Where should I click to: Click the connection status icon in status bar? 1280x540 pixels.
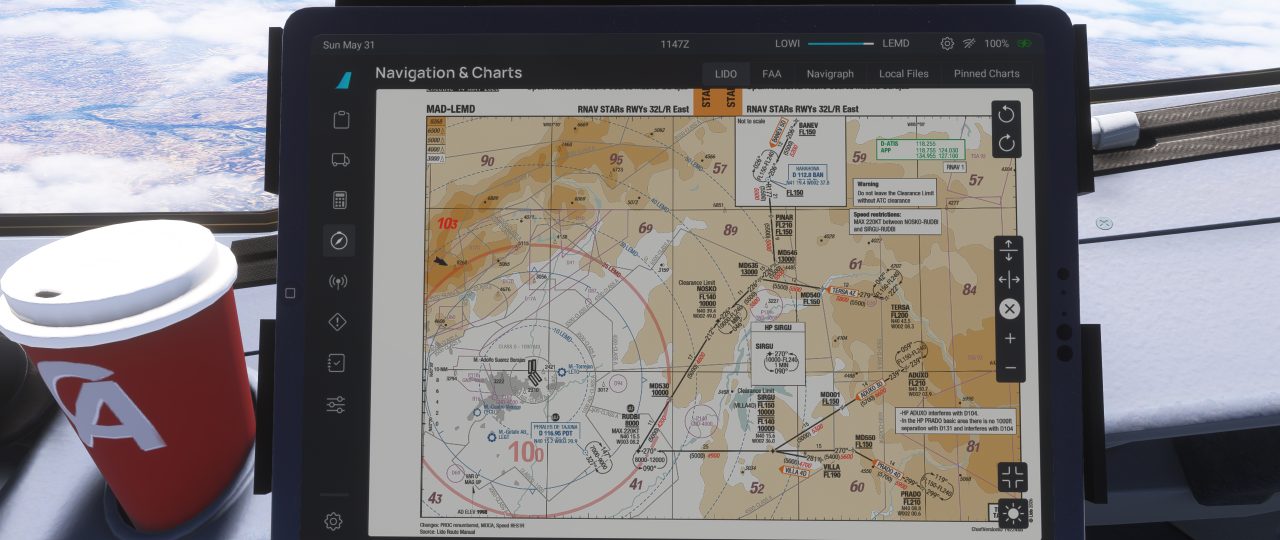pos(969,44)
